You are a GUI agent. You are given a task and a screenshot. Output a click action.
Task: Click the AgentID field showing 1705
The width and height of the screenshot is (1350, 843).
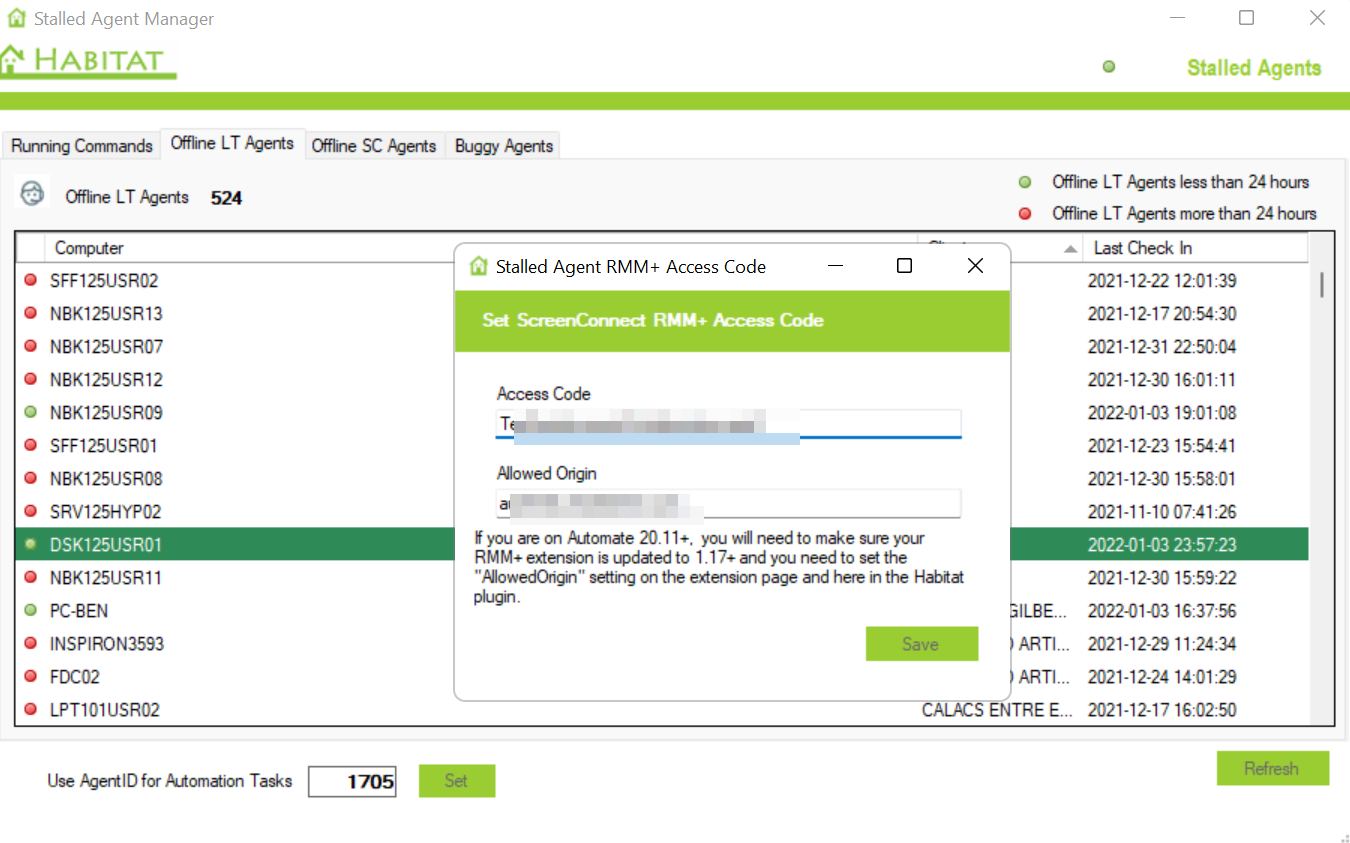point(352,782)
